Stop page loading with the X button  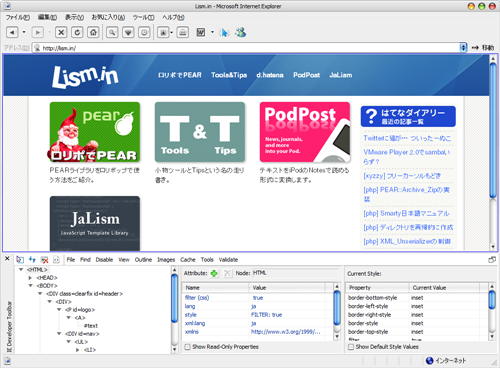(x=61, y=32)
